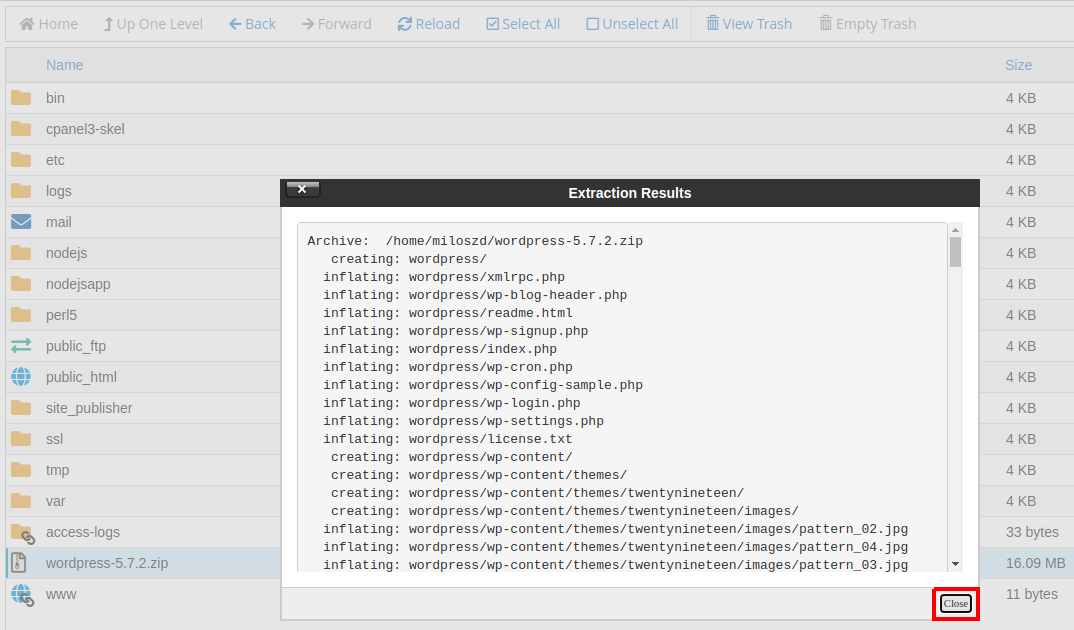Open View Trash
Viewport: 1074px width, 630px height.
[749, 24]
